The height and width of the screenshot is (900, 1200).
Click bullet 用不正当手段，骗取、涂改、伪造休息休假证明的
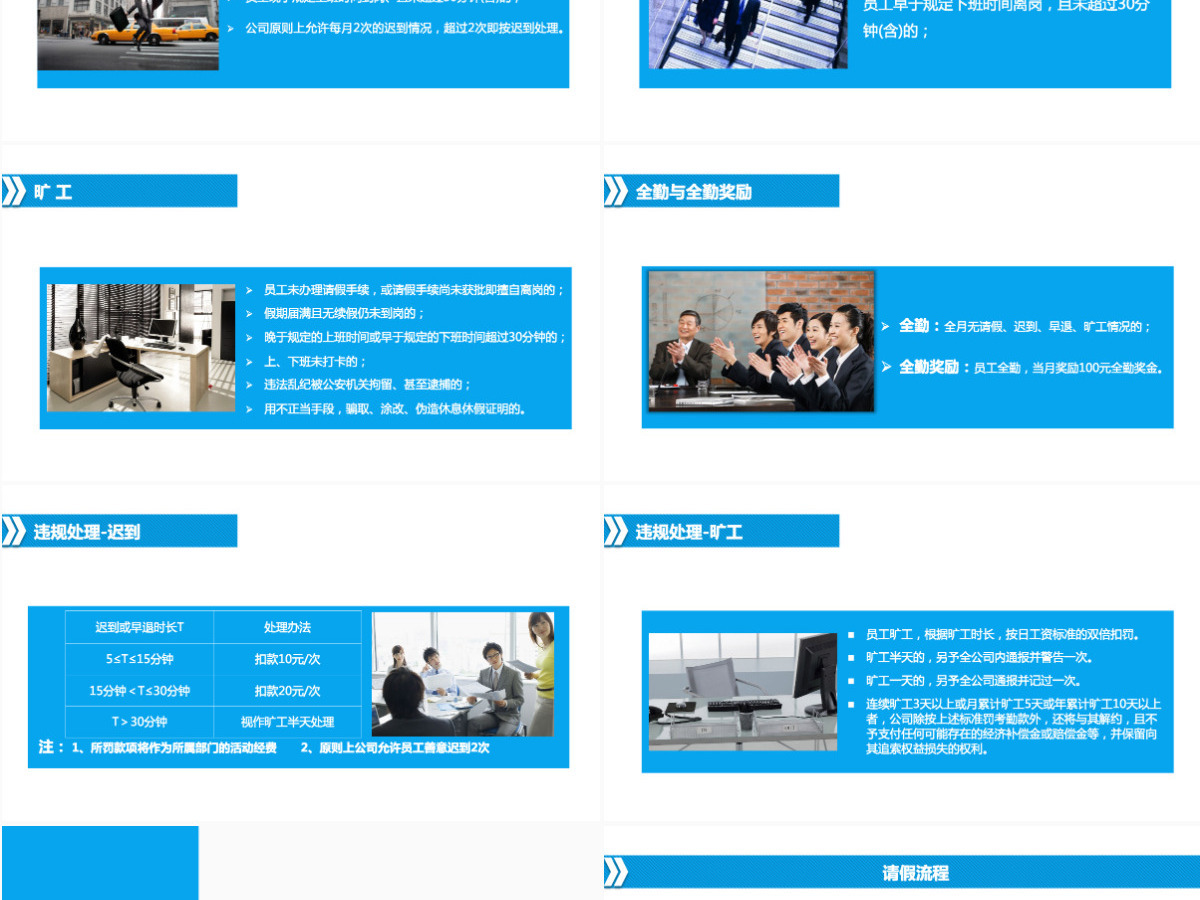click(x=394, y=409)
